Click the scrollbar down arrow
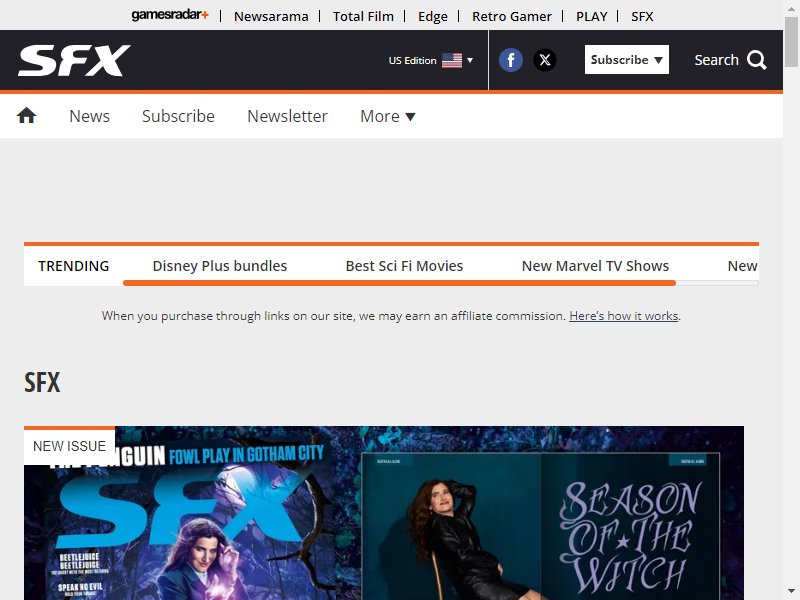 791,591
